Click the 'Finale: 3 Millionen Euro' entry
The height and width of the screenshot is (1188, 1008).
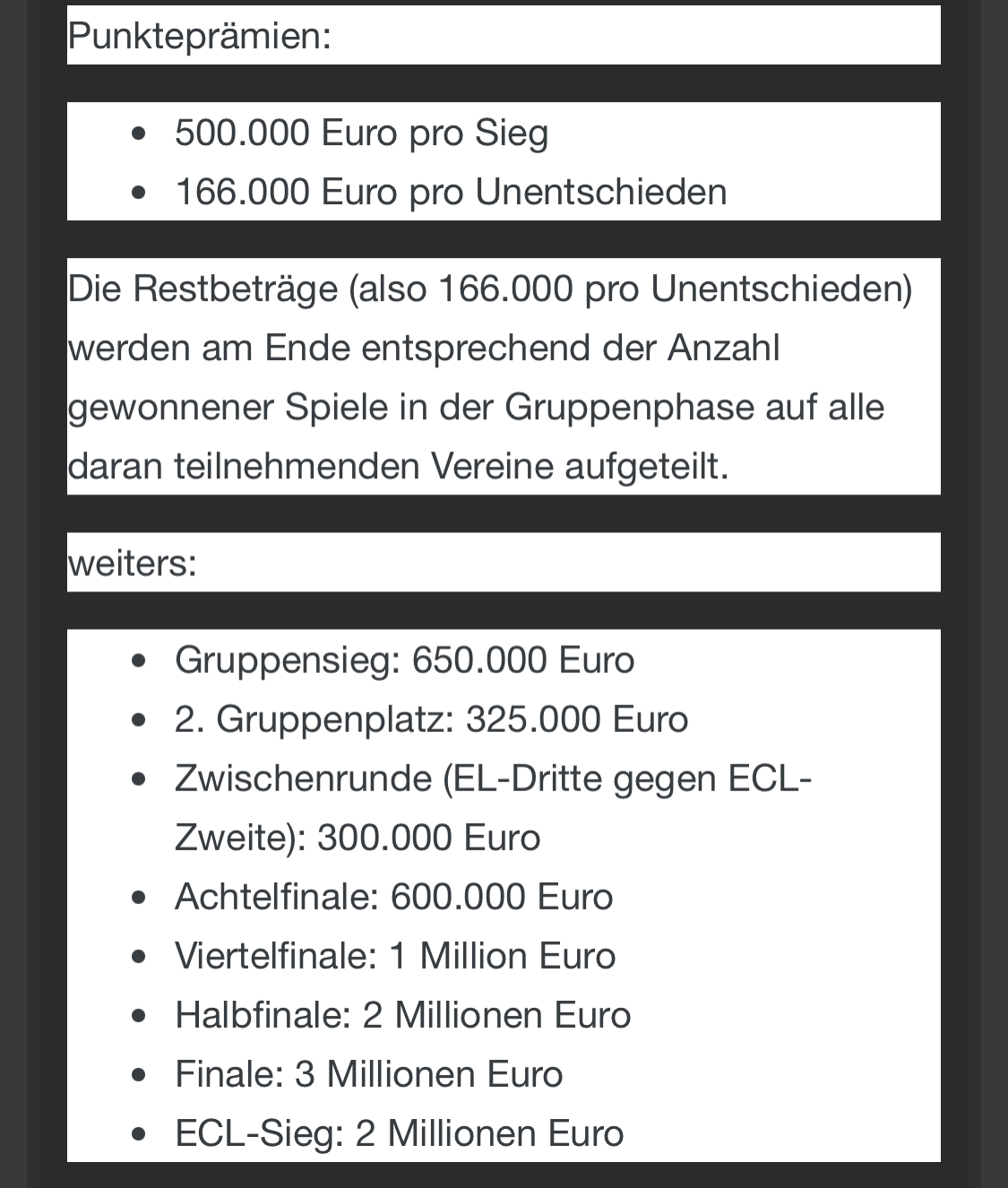pyautogui.click(x=368, y=1074)
